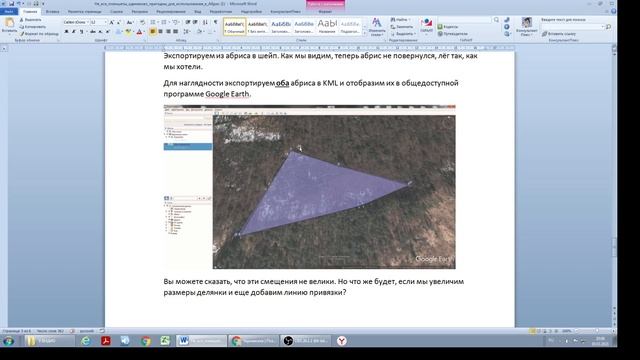
Task: Open the Файл (File) tab
Action: click(9, 11)
